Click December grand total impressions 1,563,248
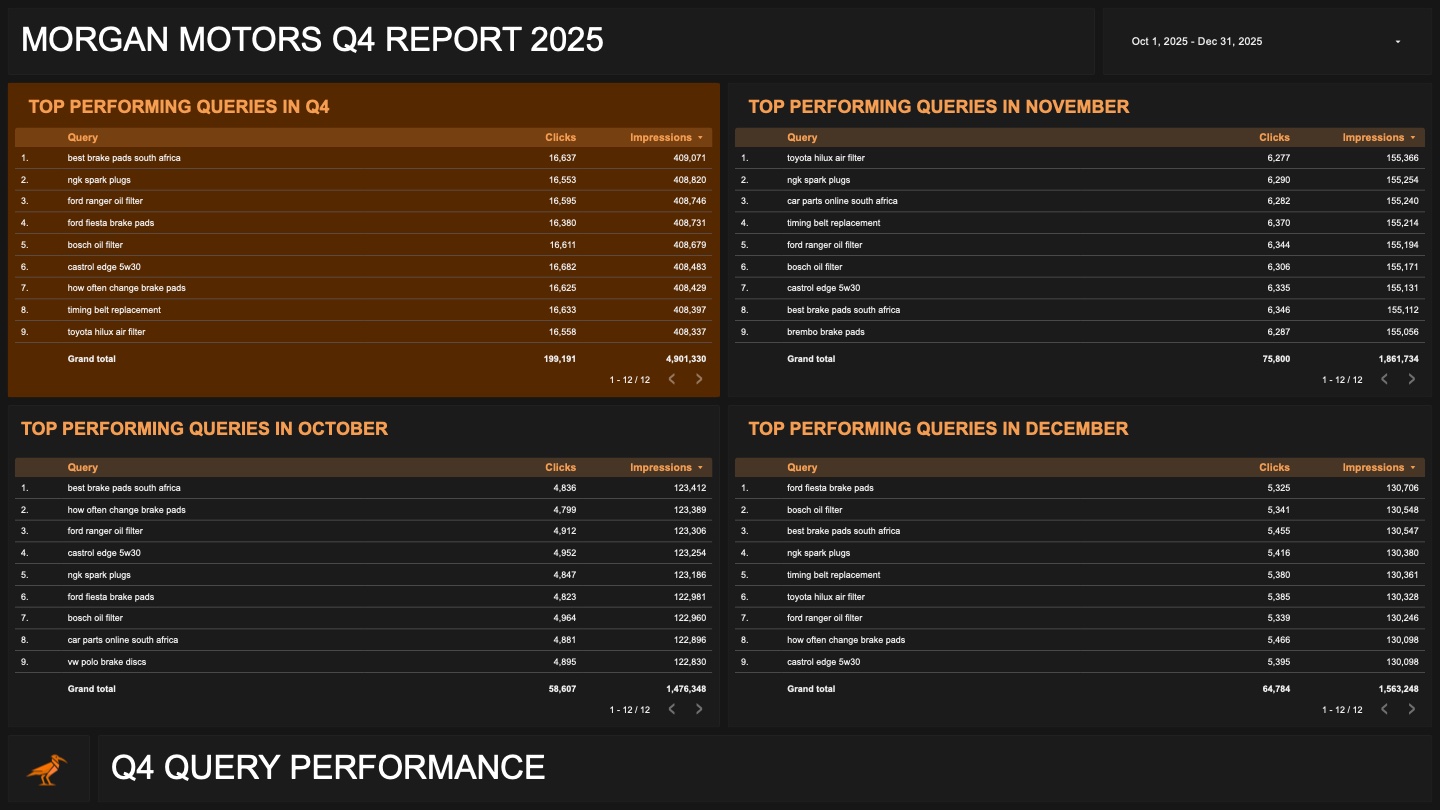Screen dimensions: 1440x810 pos(1398,689)
